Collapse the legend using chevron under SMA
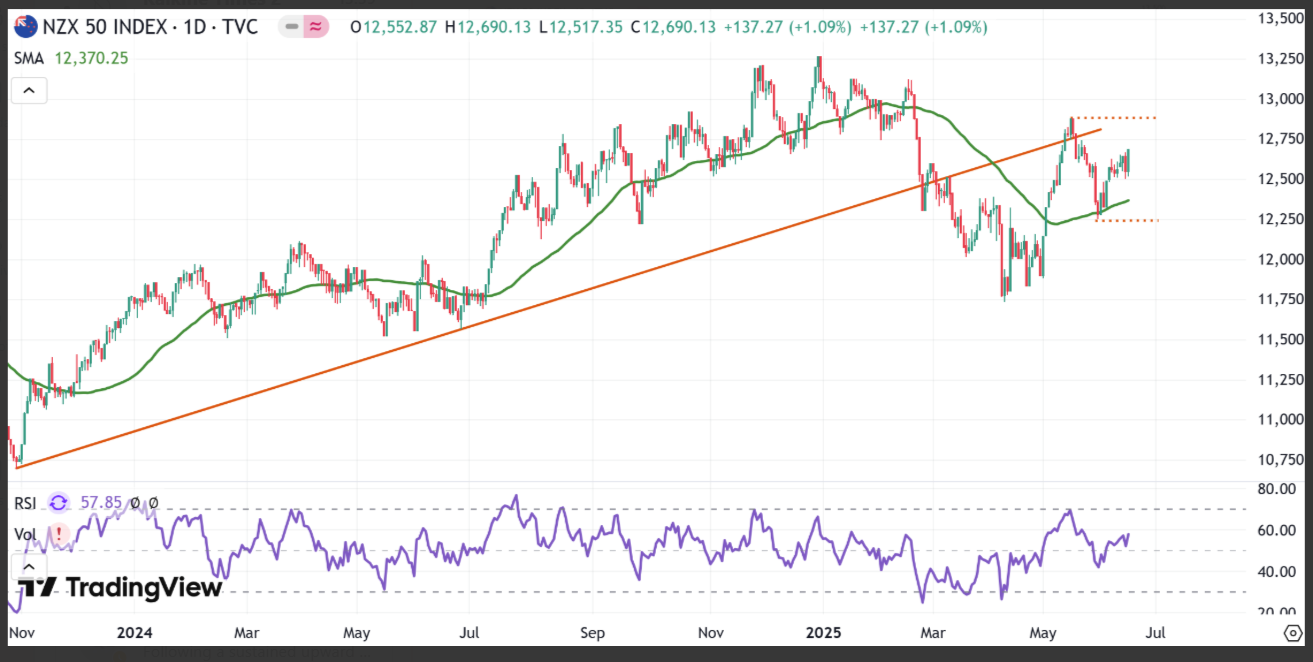1313x662 pixels. 28,91
